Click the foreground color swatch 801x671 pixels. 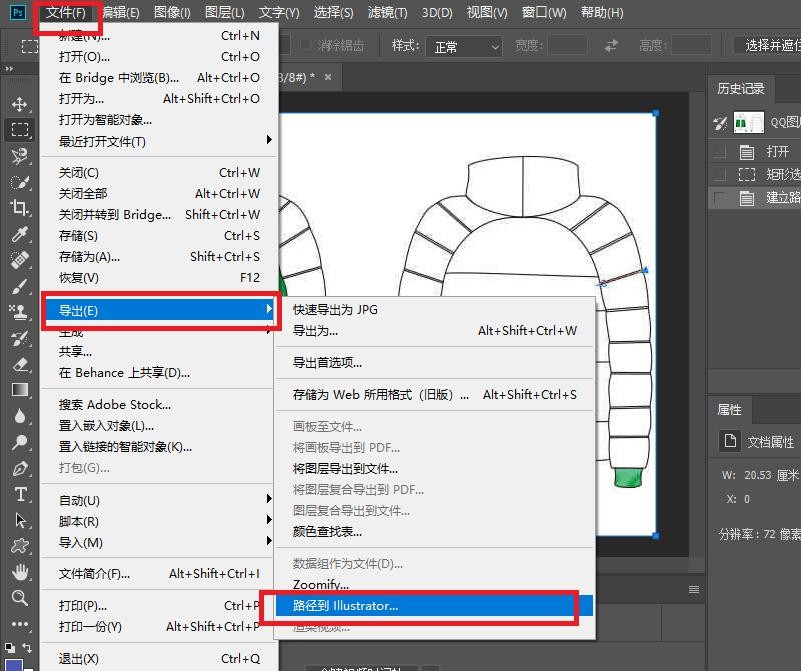pos(14,662)
